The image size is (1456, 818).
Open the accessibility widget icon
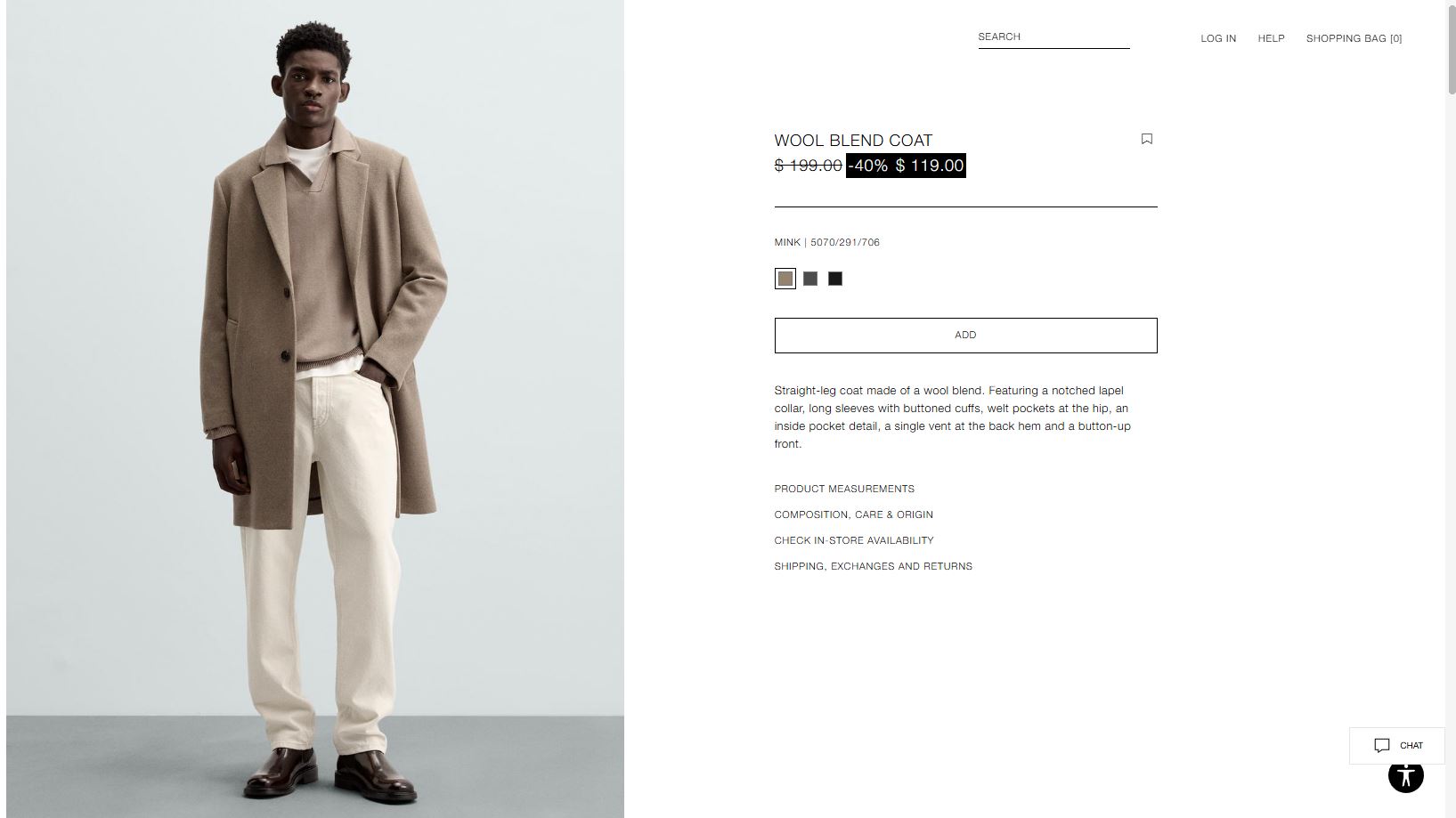click(1405, 775)
